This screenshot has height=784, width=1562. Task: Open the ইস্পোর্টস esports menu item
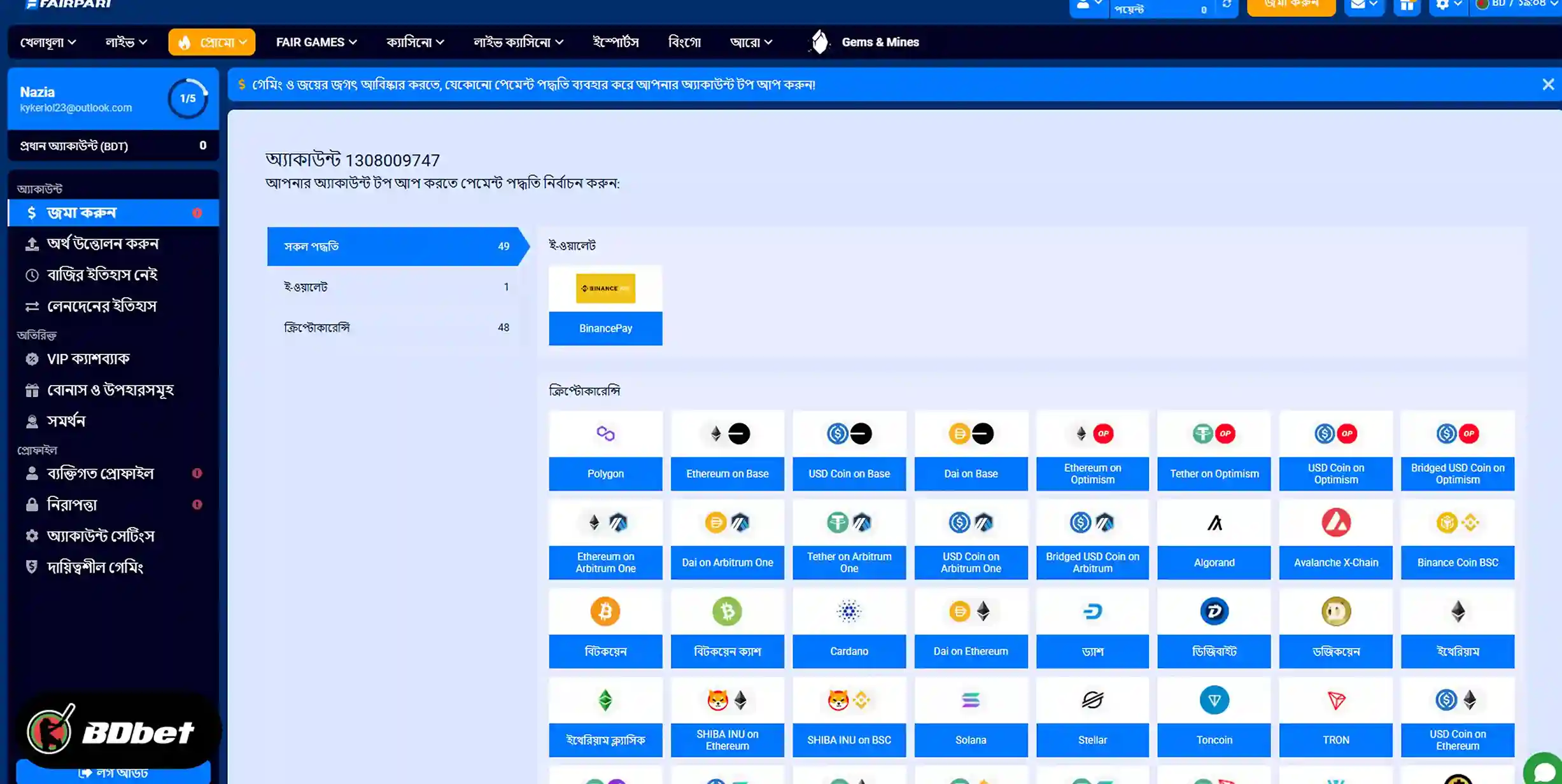[x=616, y=42]
